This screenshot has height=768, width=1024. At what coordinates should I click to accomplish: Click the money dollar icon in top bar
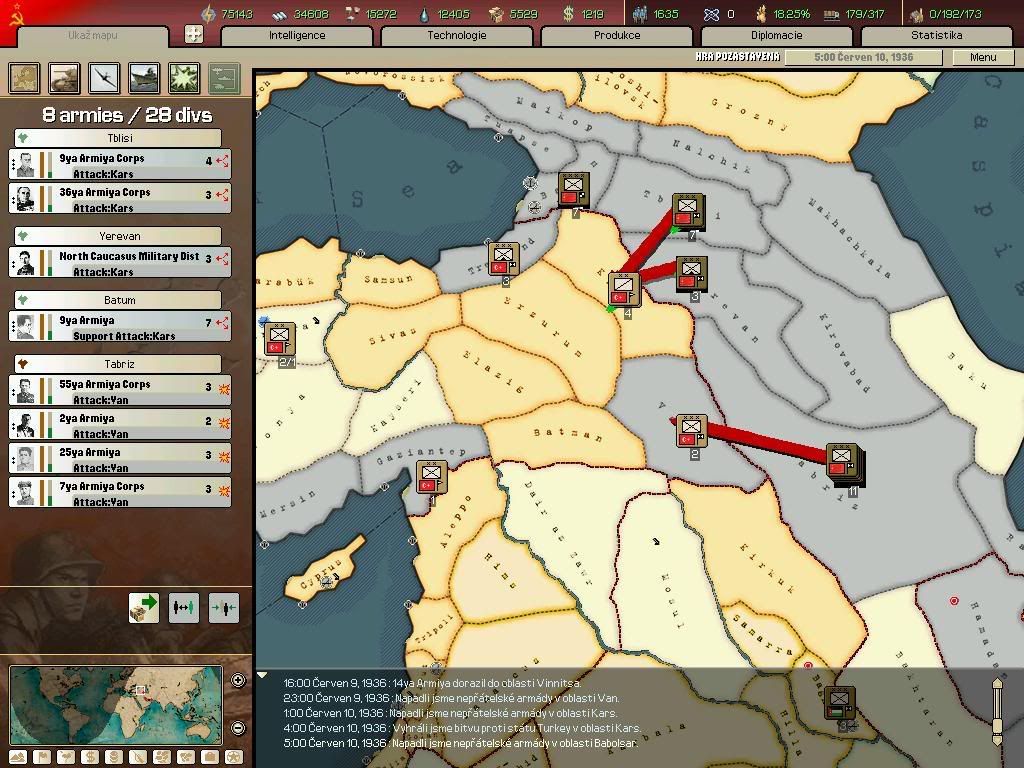pos(569,14)
